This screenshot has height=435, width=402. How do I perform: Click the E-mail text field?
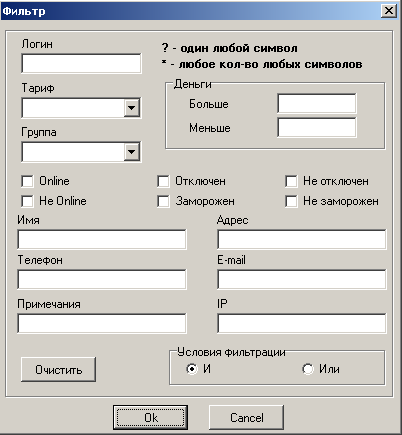coord(302,279)
